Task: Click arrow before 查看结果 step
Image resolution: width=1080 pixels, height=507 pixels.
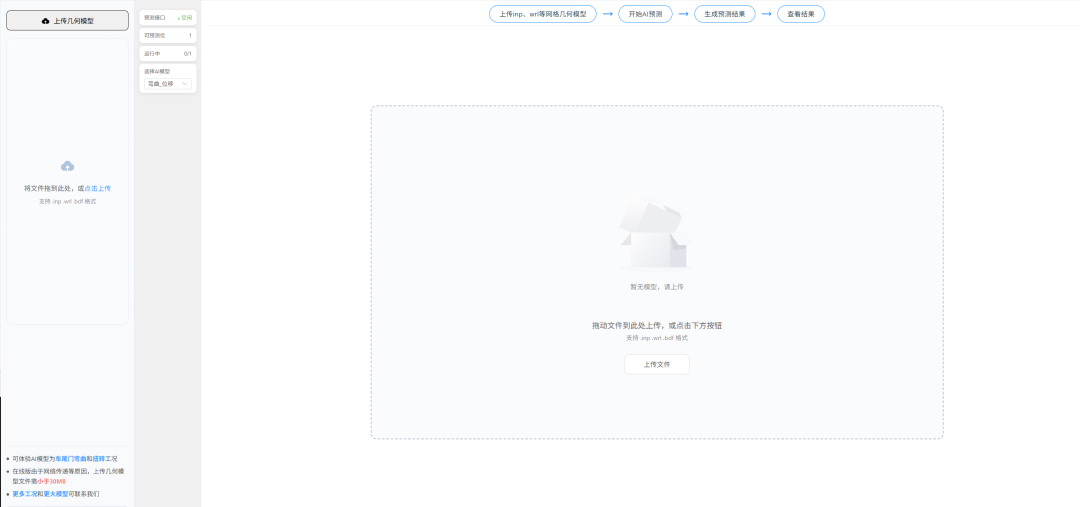Action: click(766, 14)
